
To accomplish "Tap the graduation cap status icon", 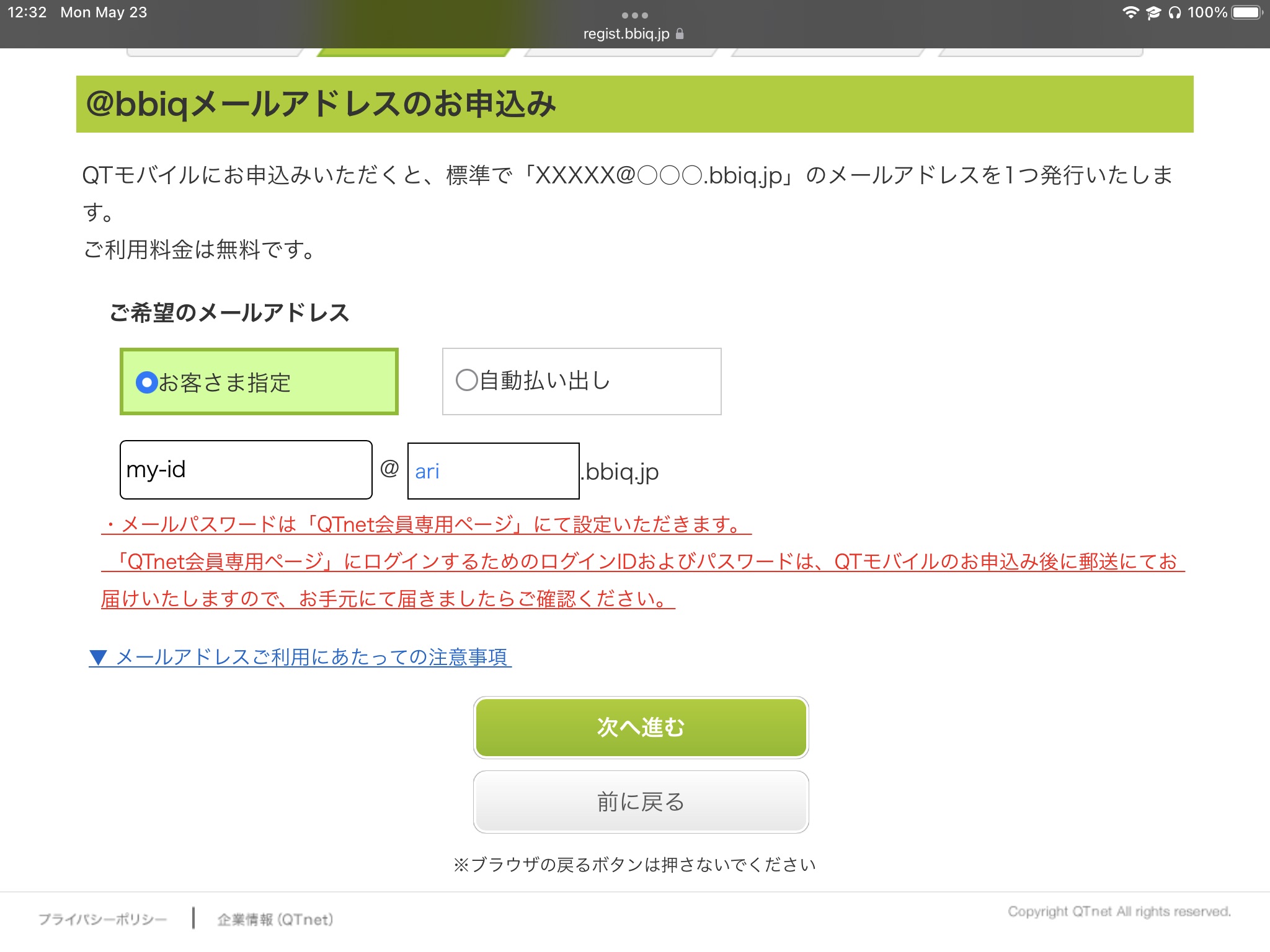I will click(x=1153, y=12).
